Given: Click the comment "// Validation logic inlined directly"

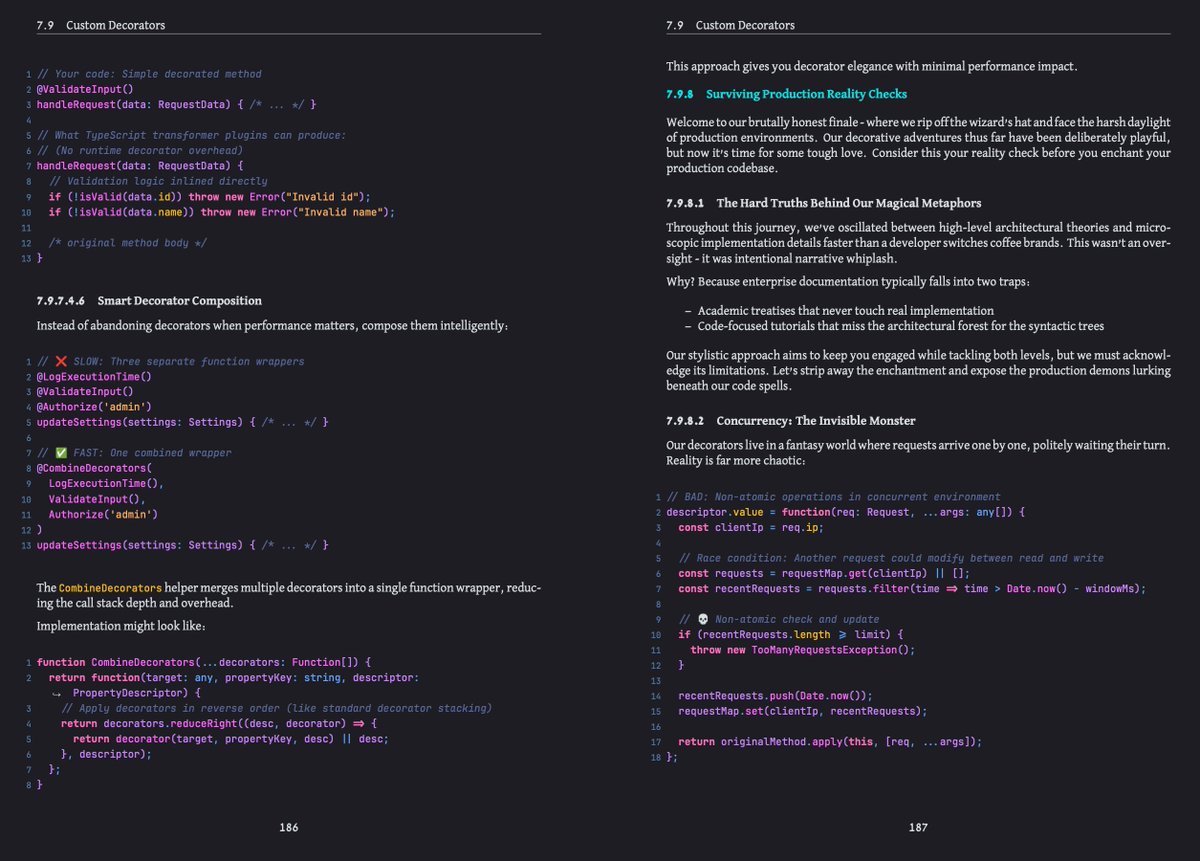Looking at the screenshot, I should click(158, 181).
